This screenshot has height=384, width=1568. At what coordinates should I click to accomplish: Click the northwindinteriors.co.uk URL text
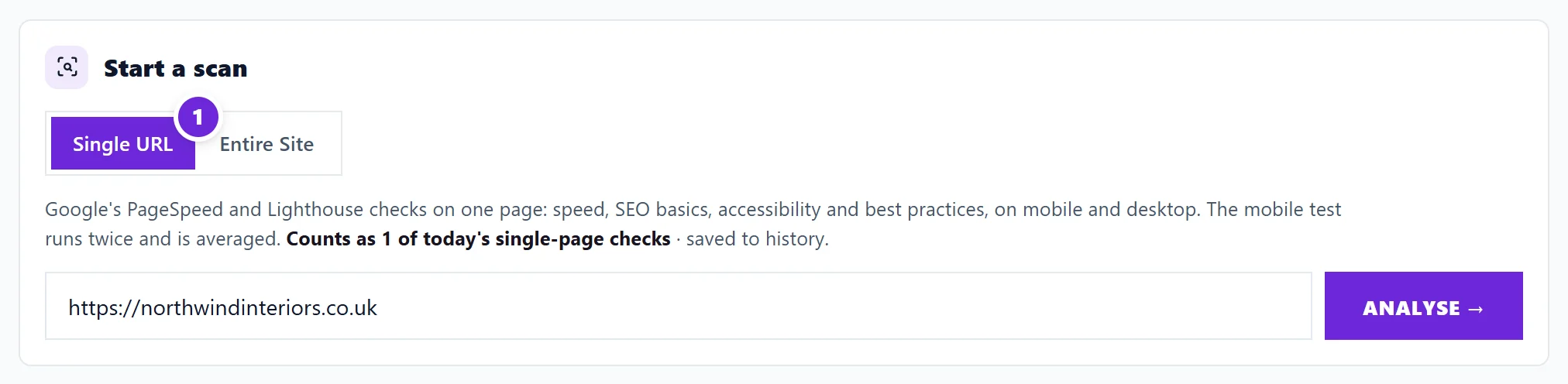pos(222,307)
